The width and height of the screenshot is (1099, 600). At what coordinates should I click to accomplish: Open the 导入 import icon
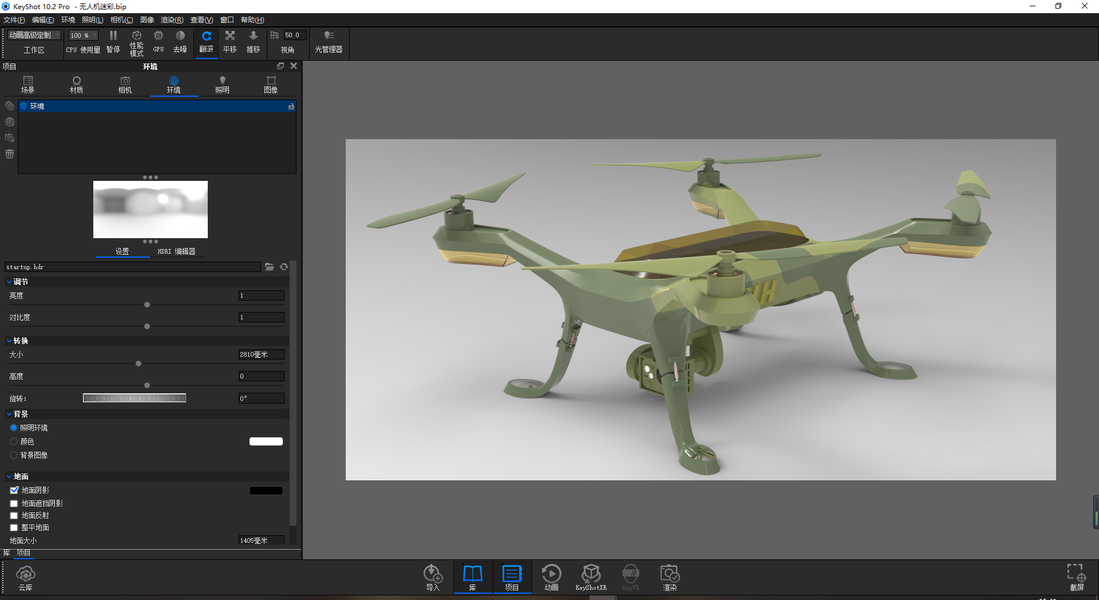(432, 576)
